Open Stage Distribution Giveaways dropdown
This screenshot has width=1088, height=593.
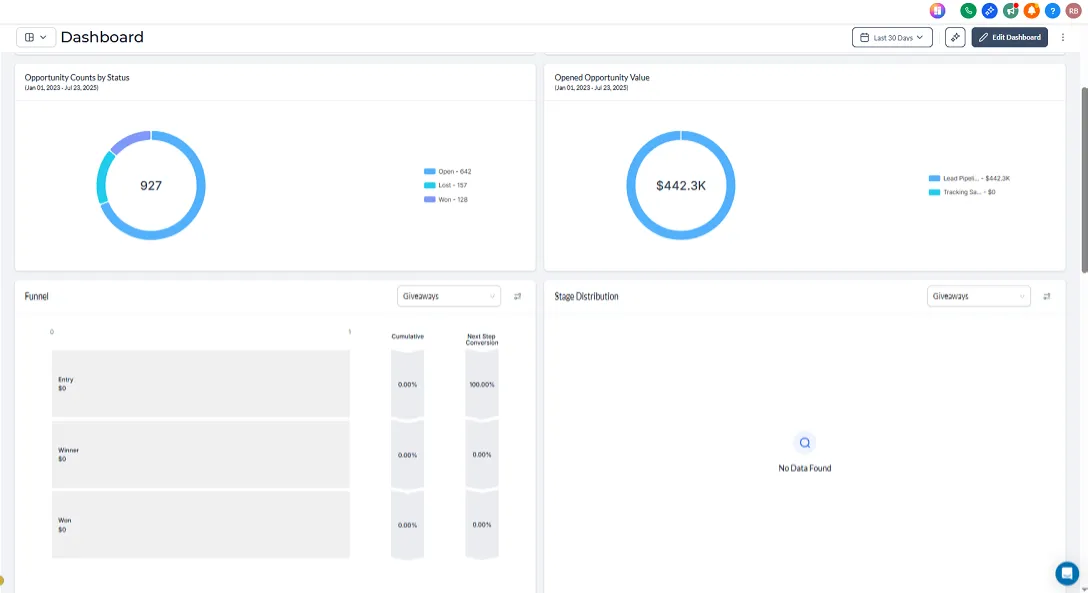click(x=978, y=296)
